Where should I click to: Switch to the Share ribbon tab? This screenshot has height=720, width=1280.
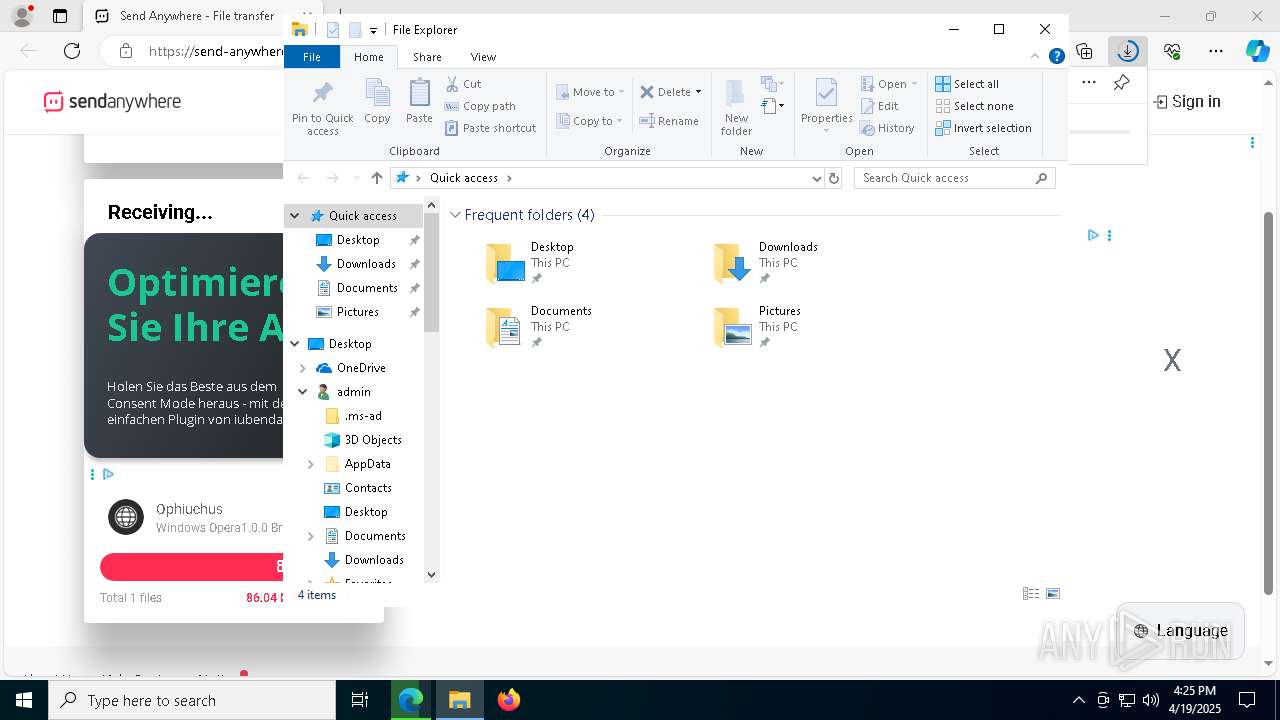(427, 57)
